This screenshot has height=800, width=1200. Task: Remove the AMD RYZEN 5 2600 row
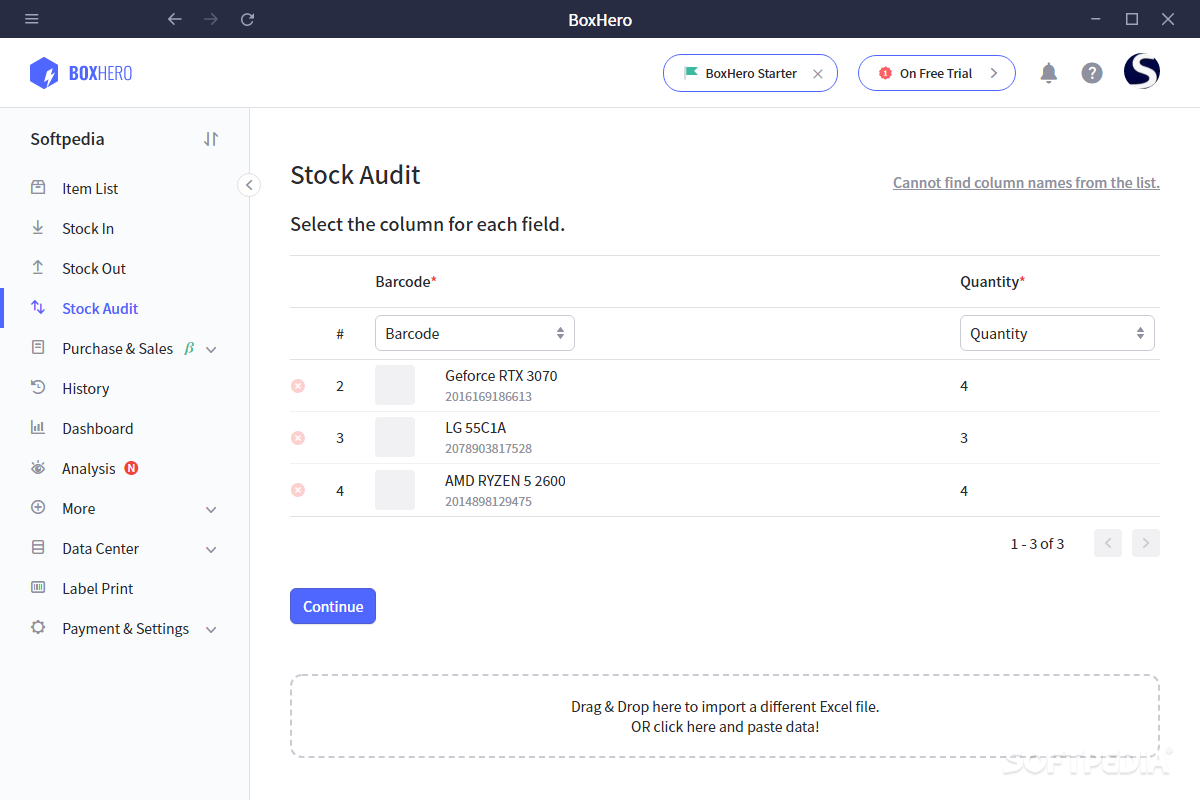[298, 490]
